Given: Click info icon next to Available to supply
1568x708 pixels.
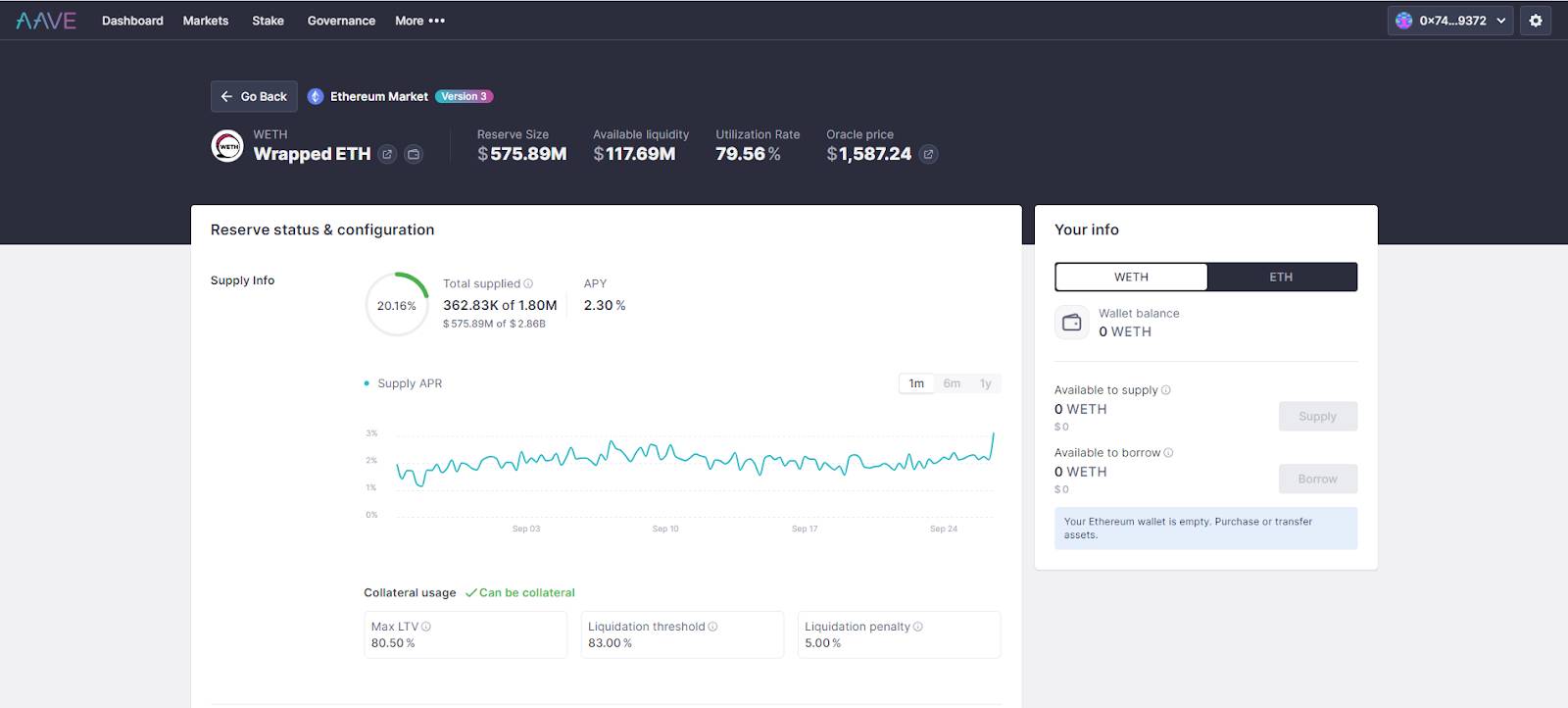Looking at the screenshot, I should pyautogui.click(x=1166, y=390).
